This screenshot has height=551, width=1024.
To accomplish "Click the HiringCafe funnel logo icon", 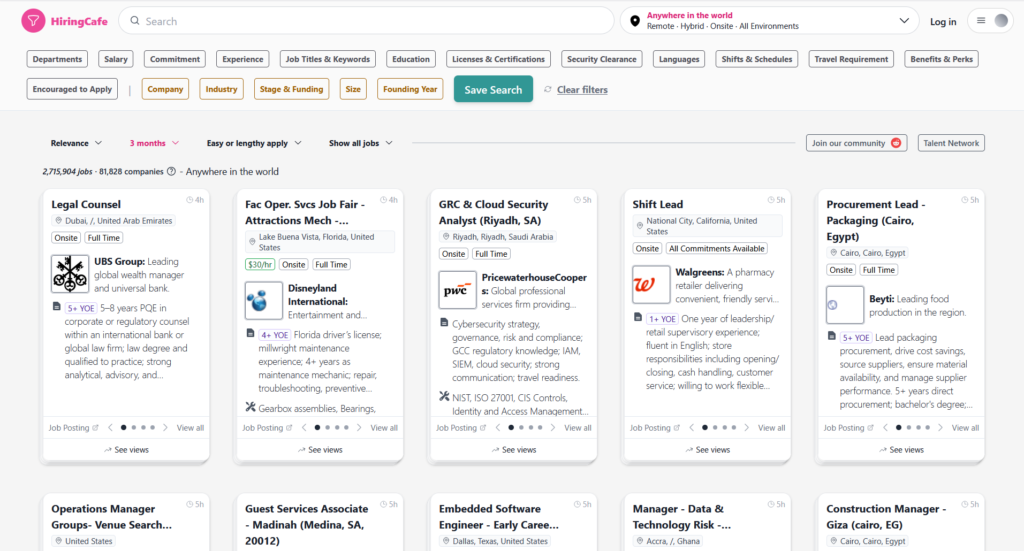I will 33,21.
